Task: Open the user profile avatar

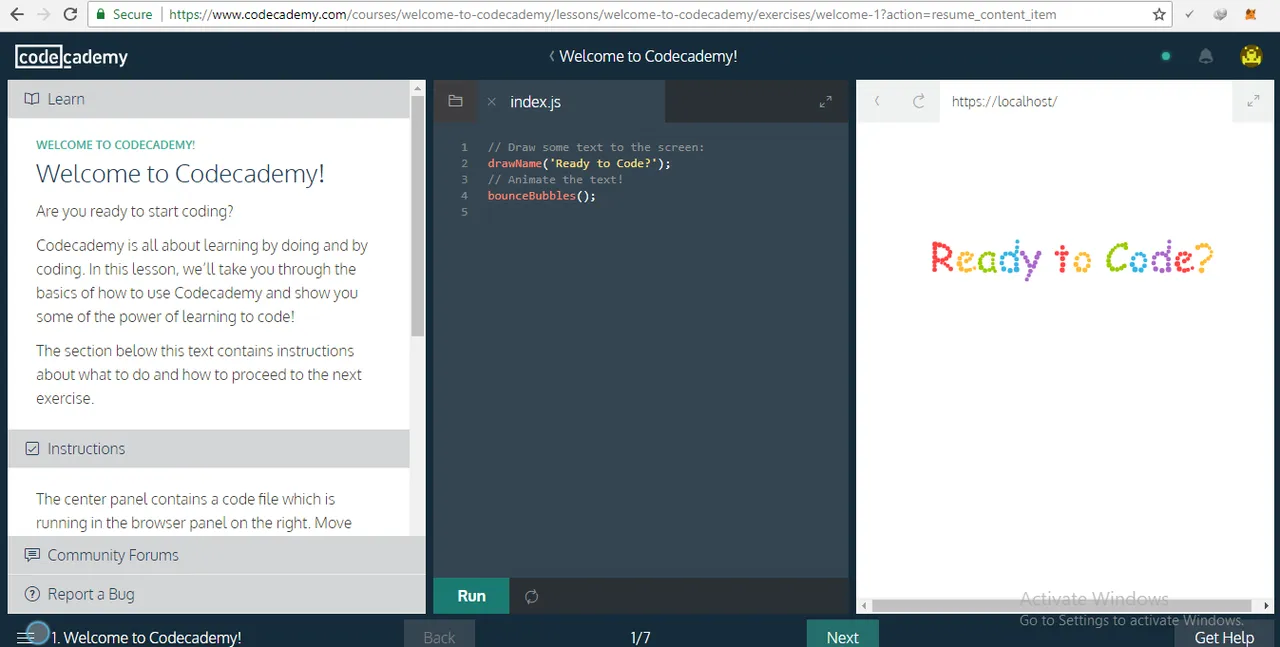Action: pyautogui.click(x=1251, y=56)
